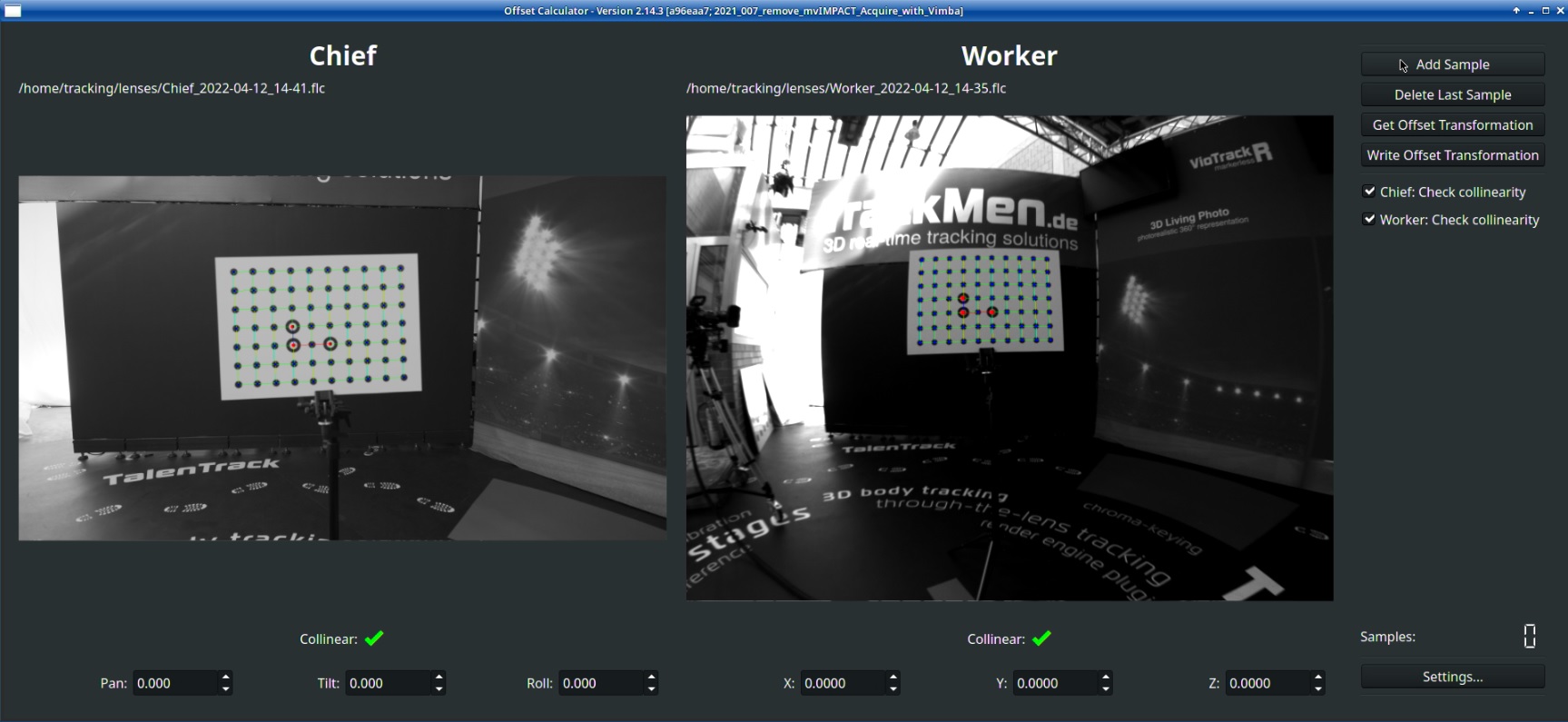Open the Settings dialog

[1452, 677]
